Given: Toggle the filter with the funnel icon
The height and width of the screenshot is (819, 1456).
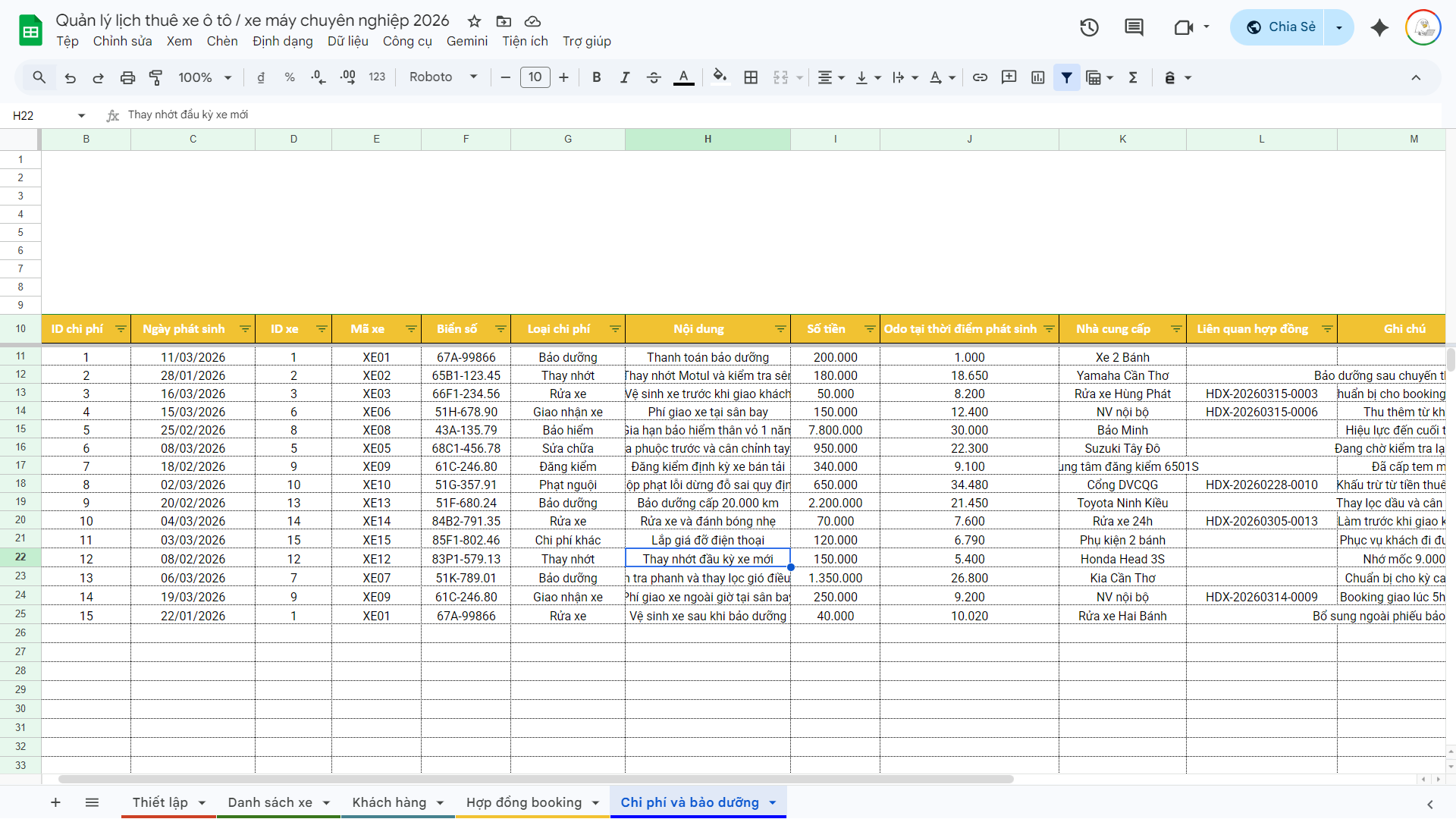Looking at the screenshot, I should point(1067,77).
